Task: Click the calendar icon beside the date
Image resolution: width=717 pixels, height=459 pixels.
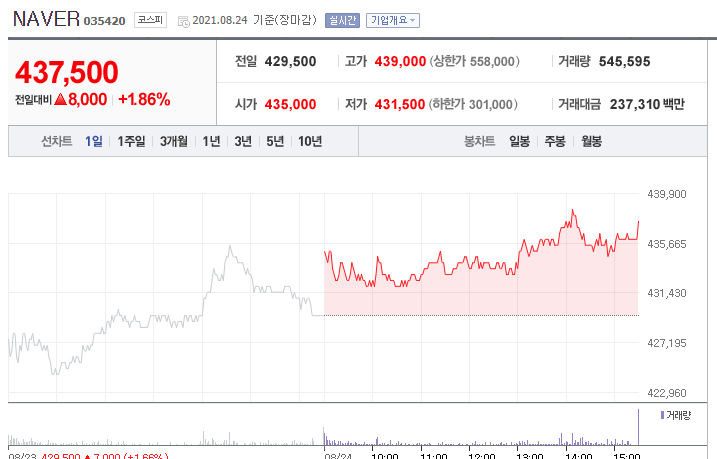Action: click(183, 21)
